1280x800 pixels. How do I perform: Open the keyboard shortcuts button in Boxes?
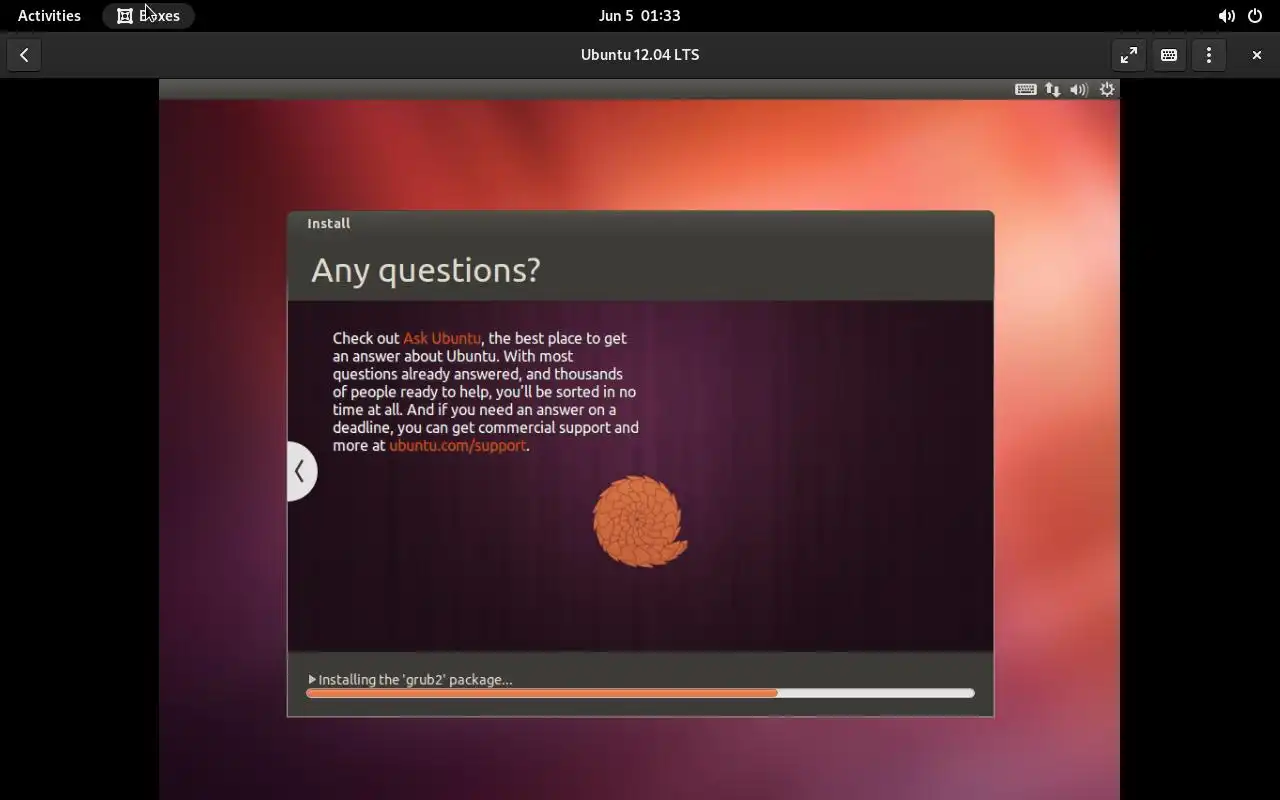1168,55
